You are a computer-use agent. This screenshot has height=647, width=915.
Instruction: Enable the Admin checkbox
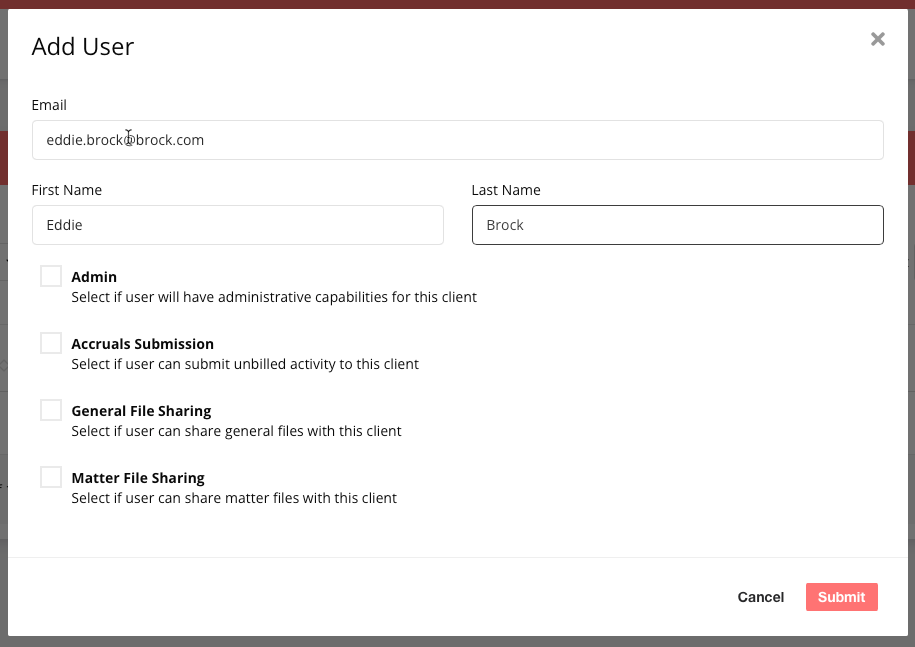[51, 275]
